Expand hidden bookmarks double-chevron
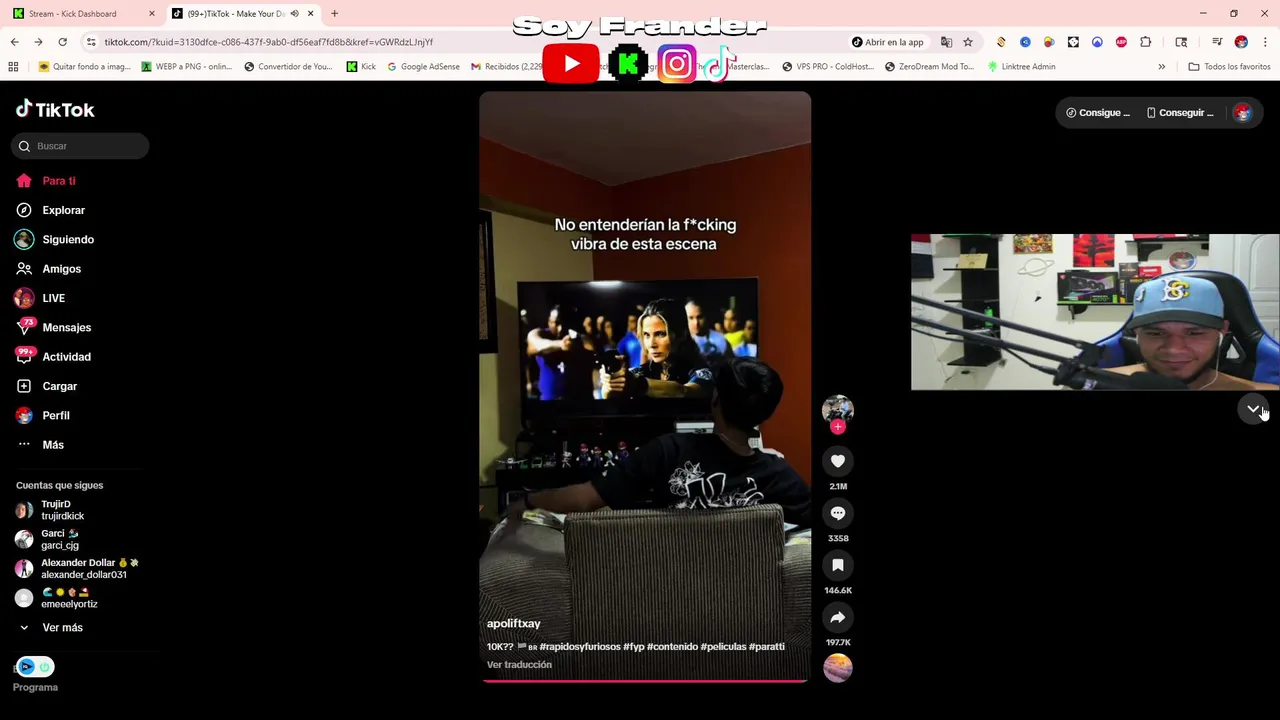The image size is (1280, 720). pyautogui.click(x=1161, y=67)
